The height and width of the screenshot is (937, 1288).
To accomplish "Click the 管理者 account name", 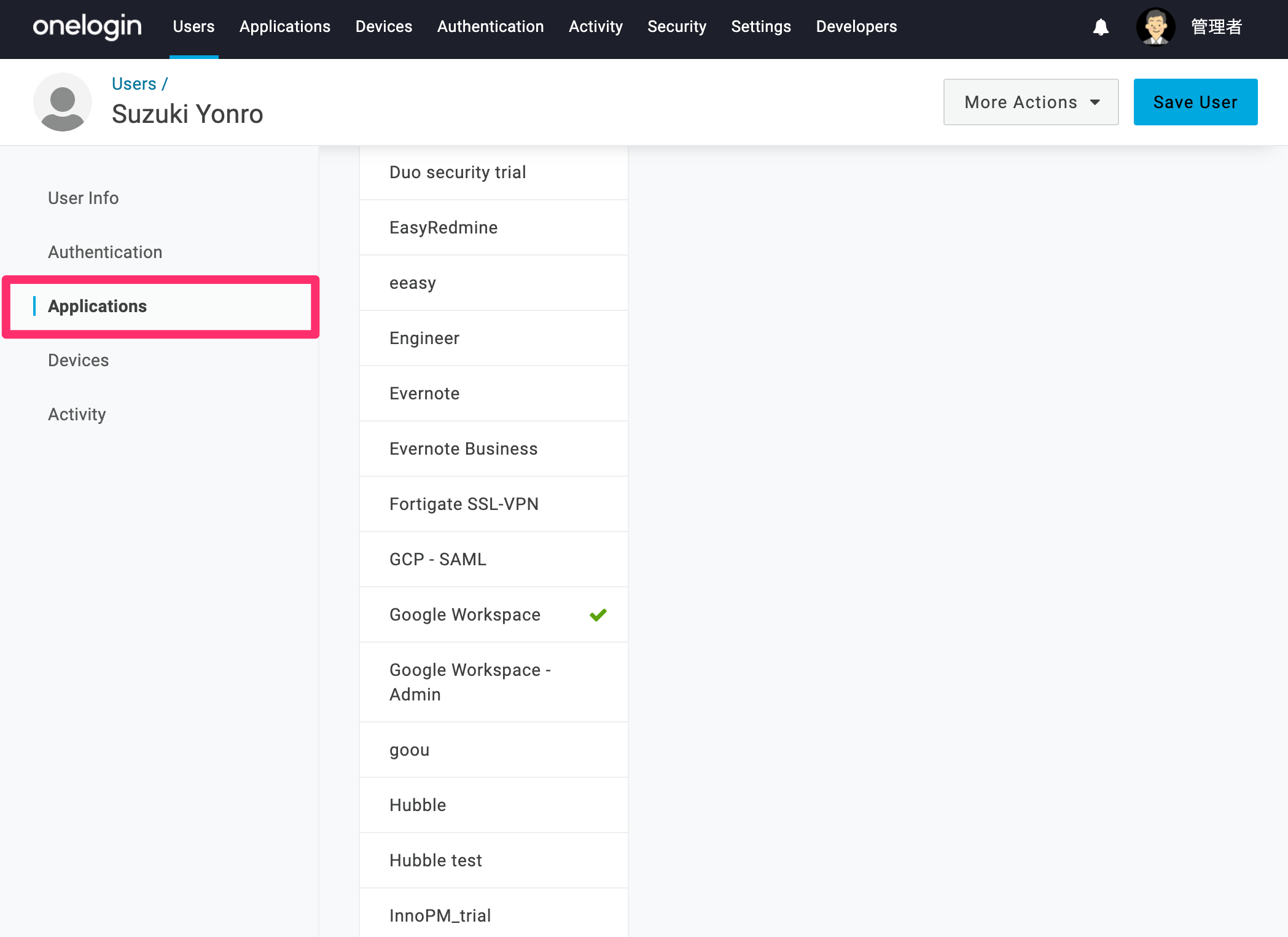I will point(1217,27).
